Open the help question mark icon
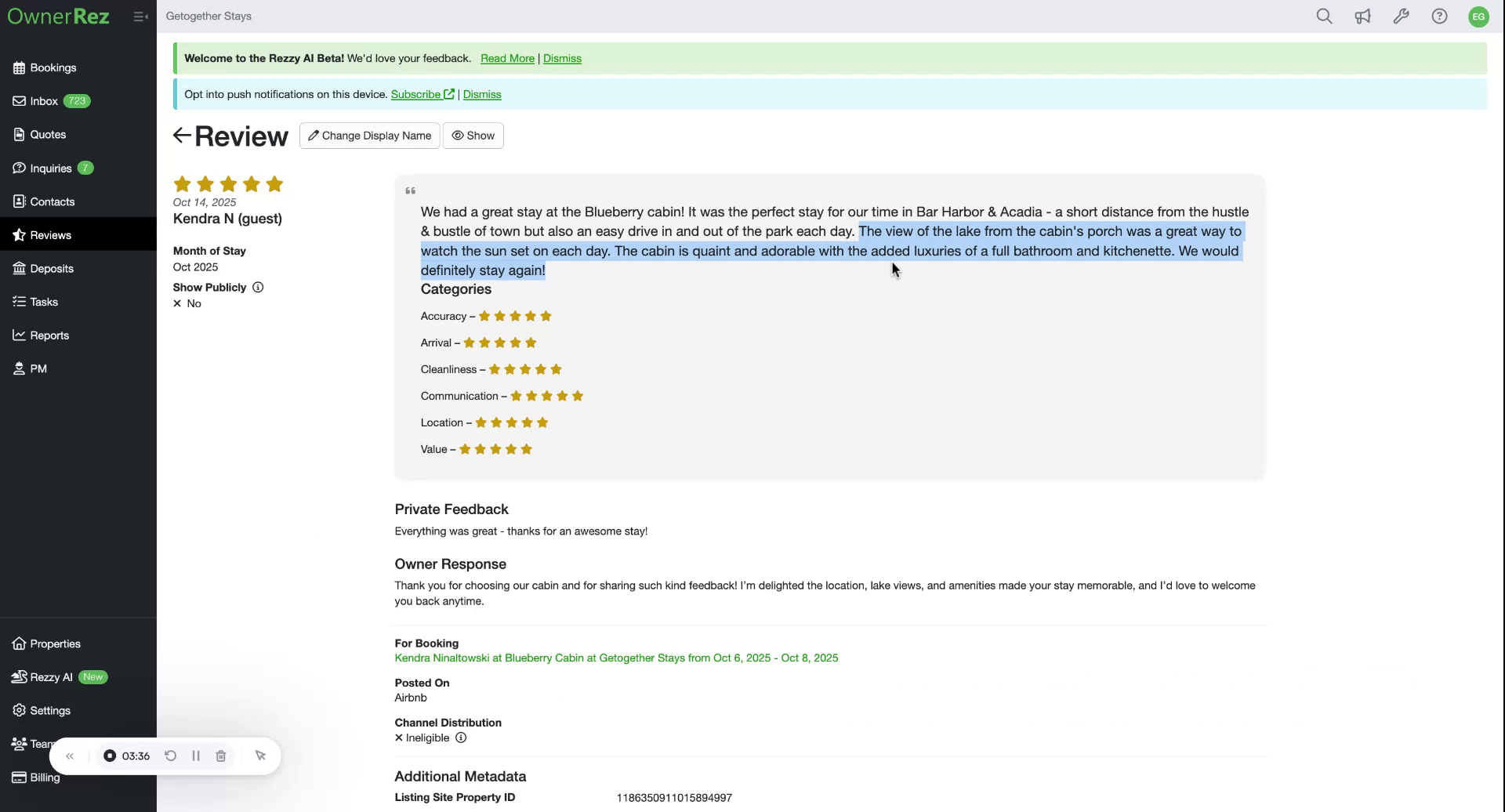This screenshot has height=812, width=1505. 1439,16
